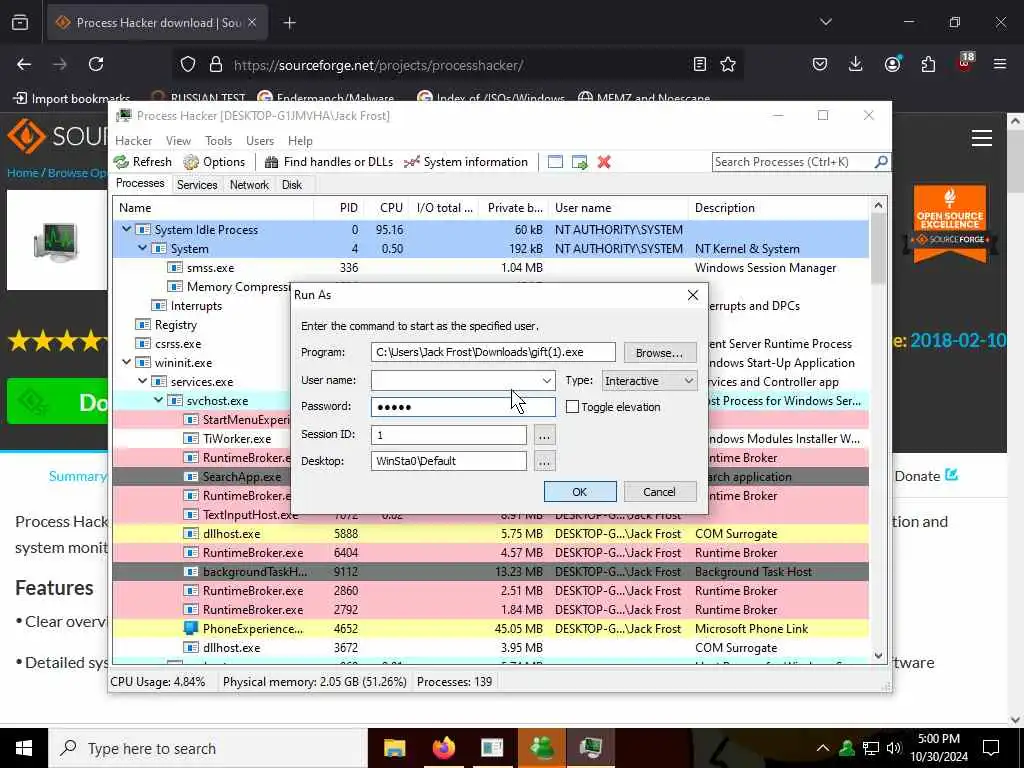Viewport: 1024px width, 768px height.
Task: Click the search magnifier in Search Processes box
Action: tap(881, 161)
